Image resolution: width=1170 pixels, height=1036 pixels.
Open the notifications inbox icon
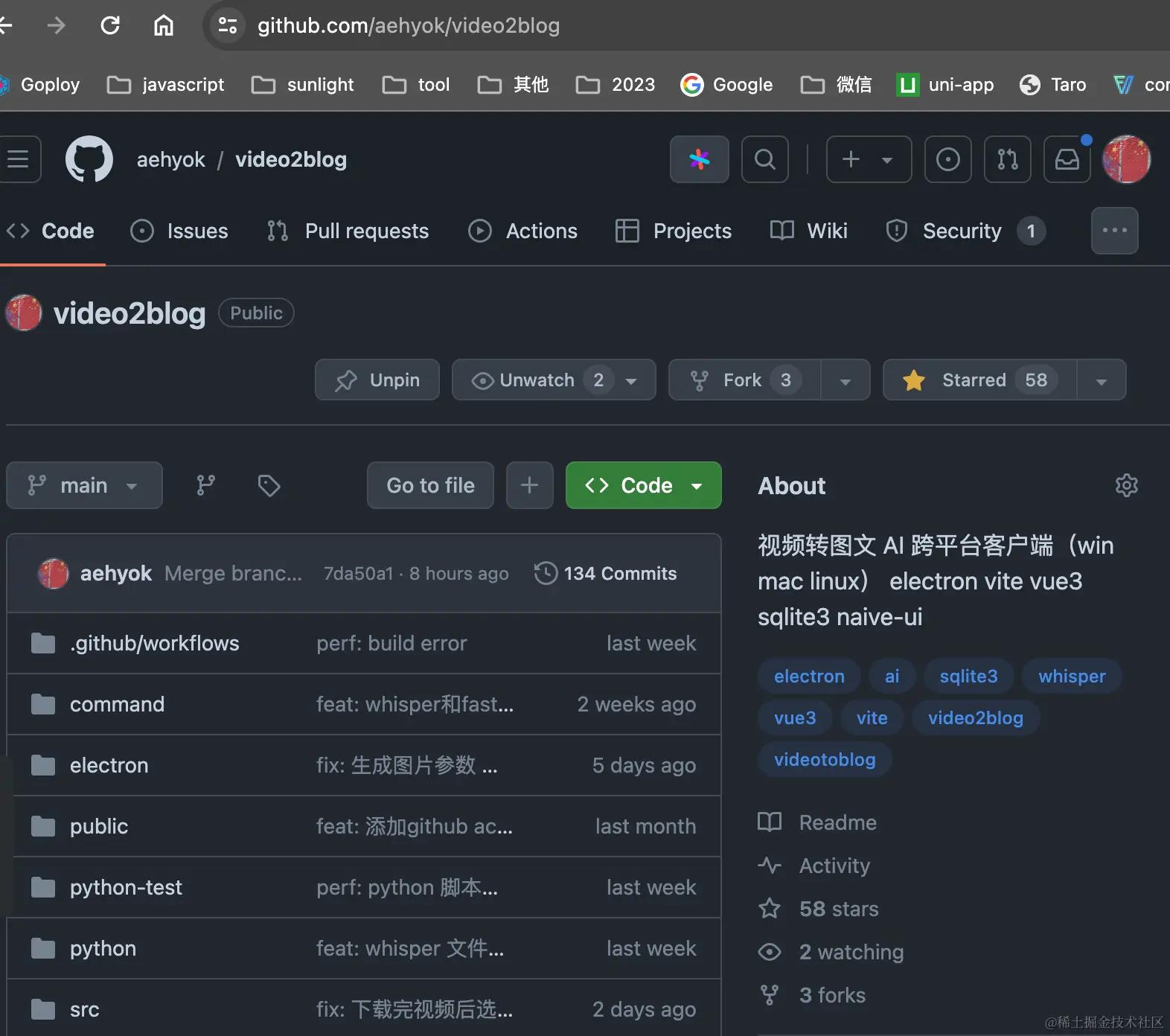[x=1067, y=159]
